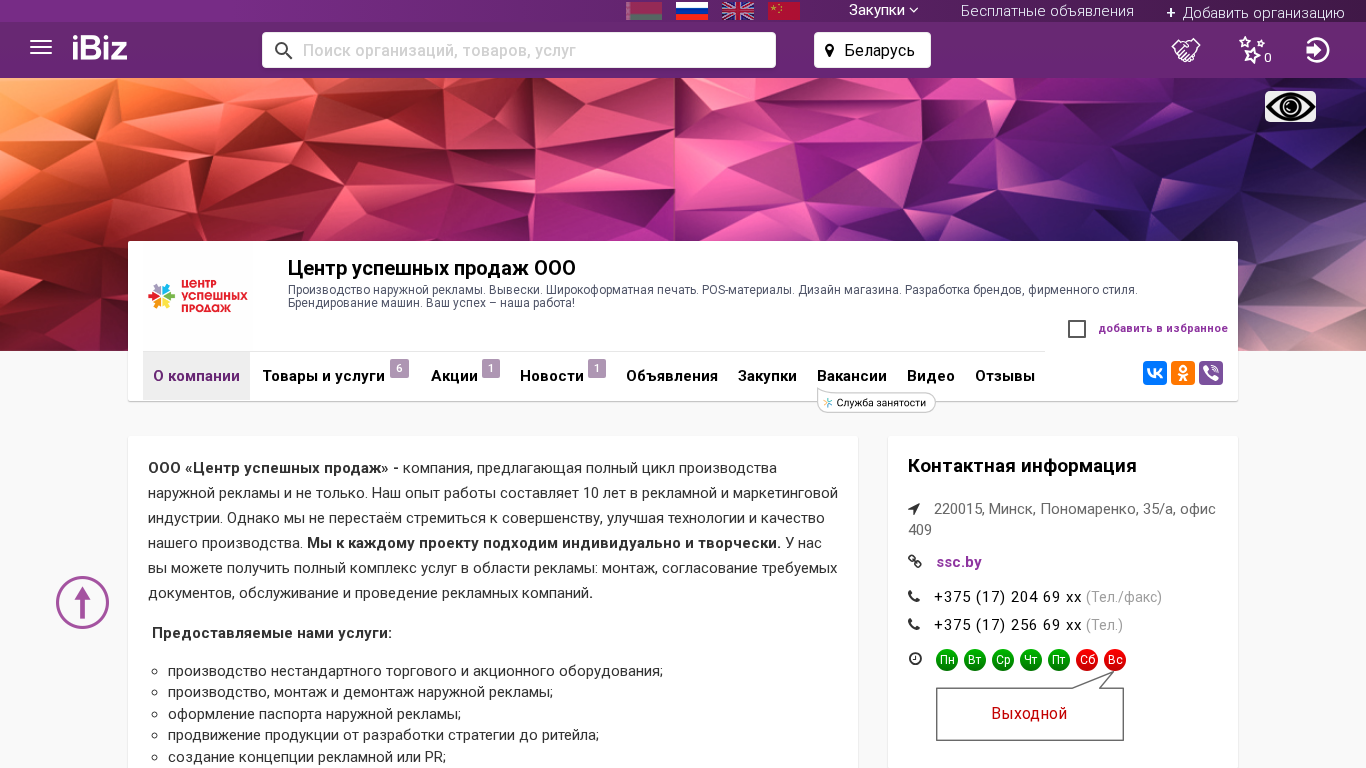Select Sunday (Вс) schedule circle
1366x768 pixels.
(x=1115, y=660)
